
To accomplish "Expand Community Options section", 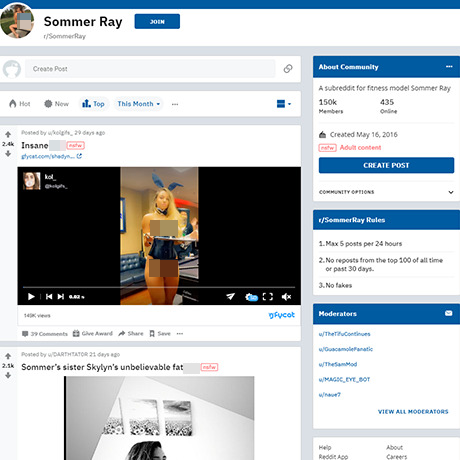I will tap(386, 192).
